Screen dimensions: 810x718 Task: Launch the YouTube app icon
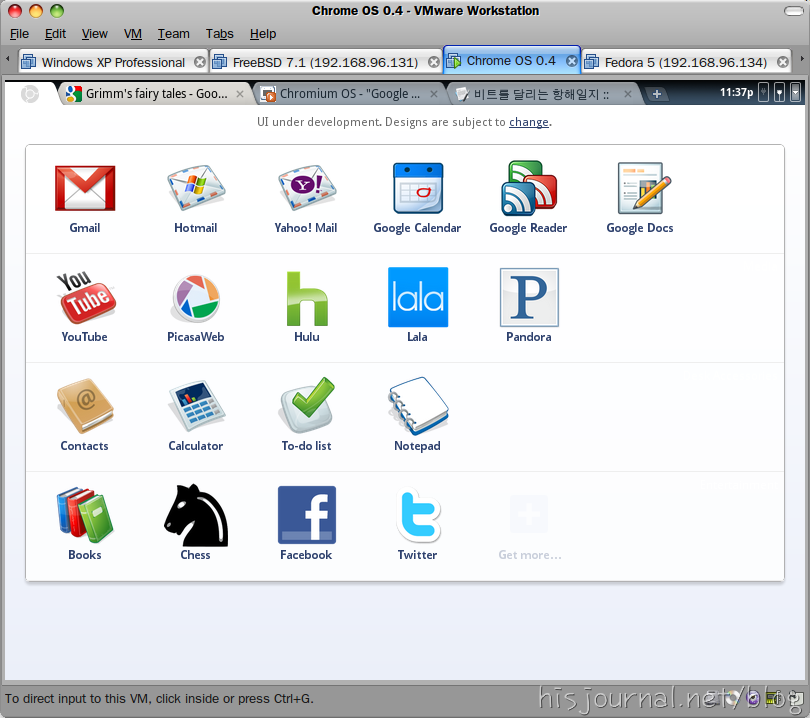[x=86, y=298]
